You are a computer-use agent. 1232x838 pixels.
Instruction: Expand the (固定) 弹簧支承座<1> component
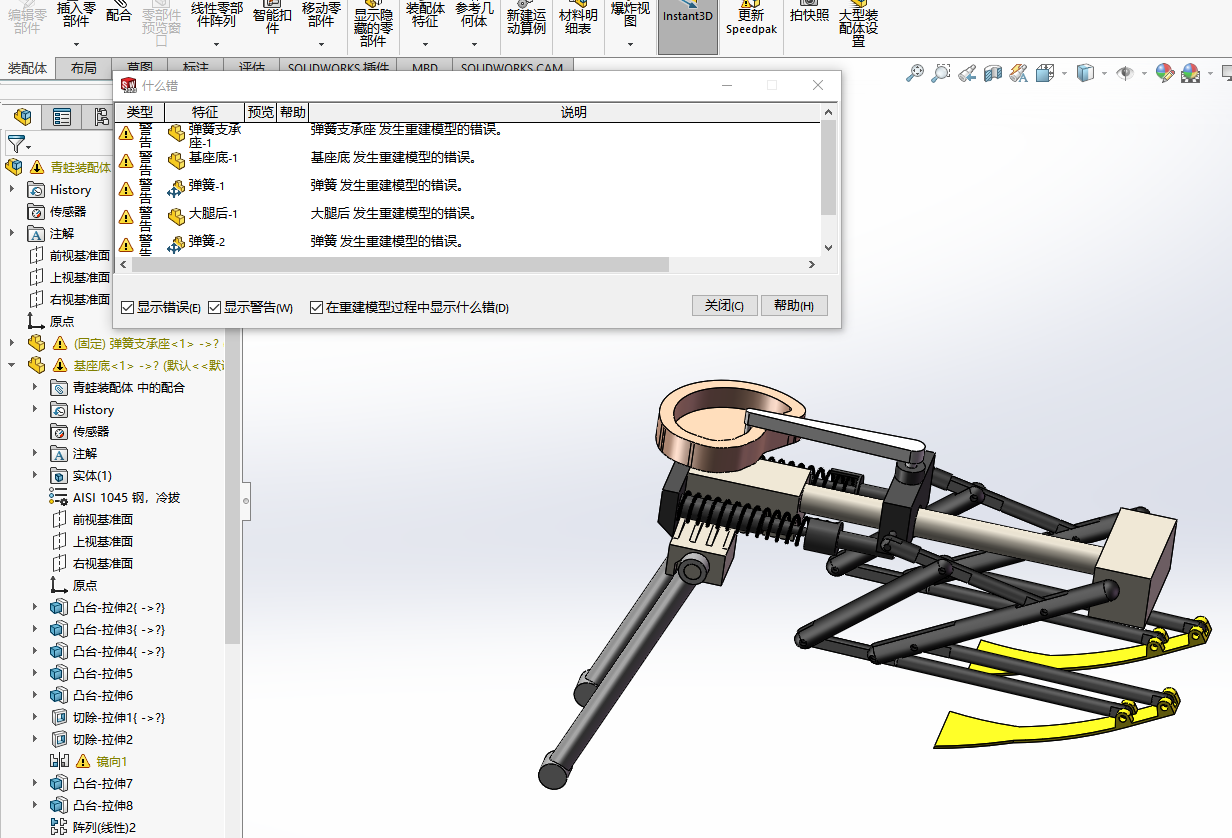click(12, 343)
